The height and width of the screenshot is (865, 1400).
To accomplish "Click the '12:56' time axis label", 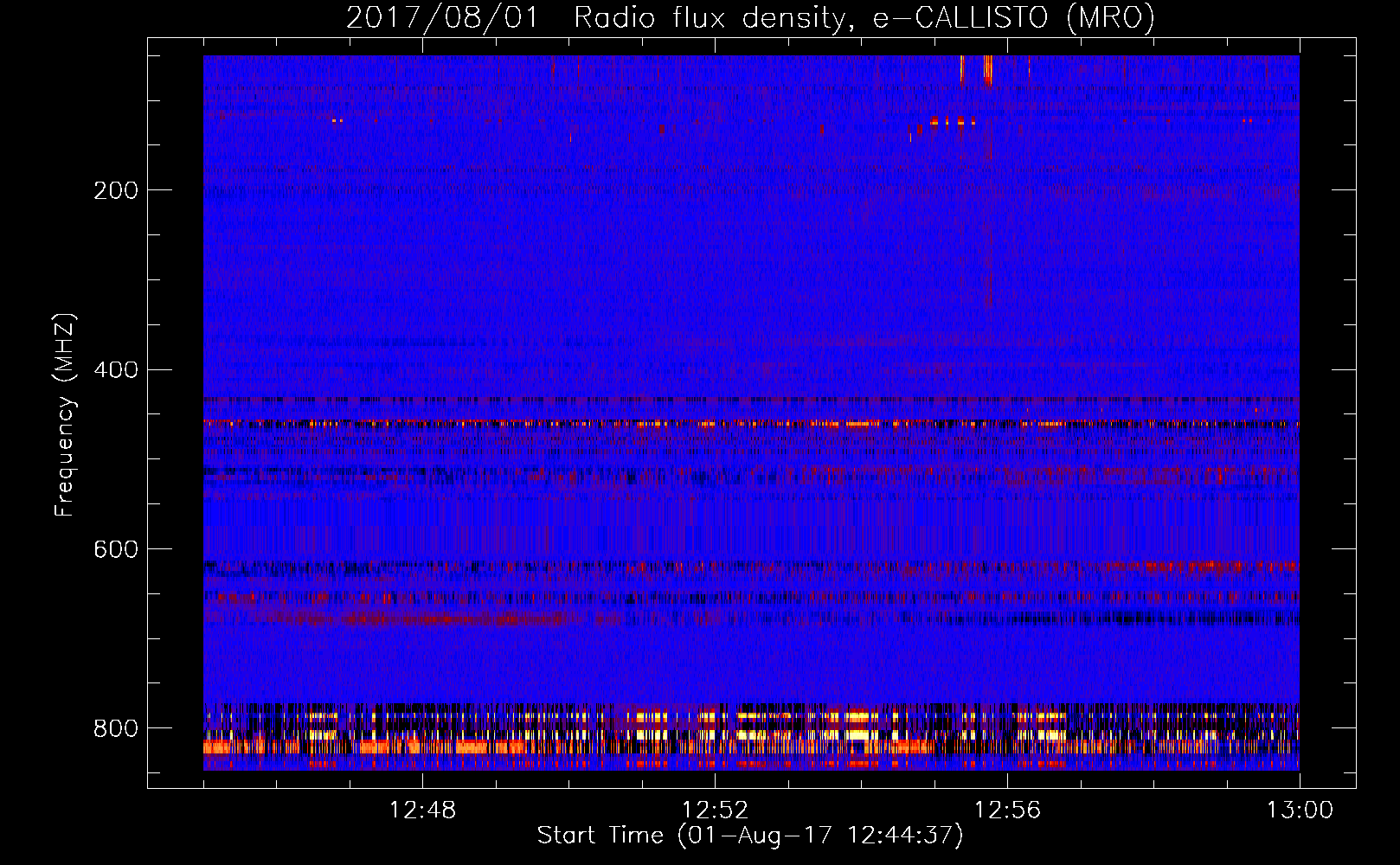I will 1007,811.
